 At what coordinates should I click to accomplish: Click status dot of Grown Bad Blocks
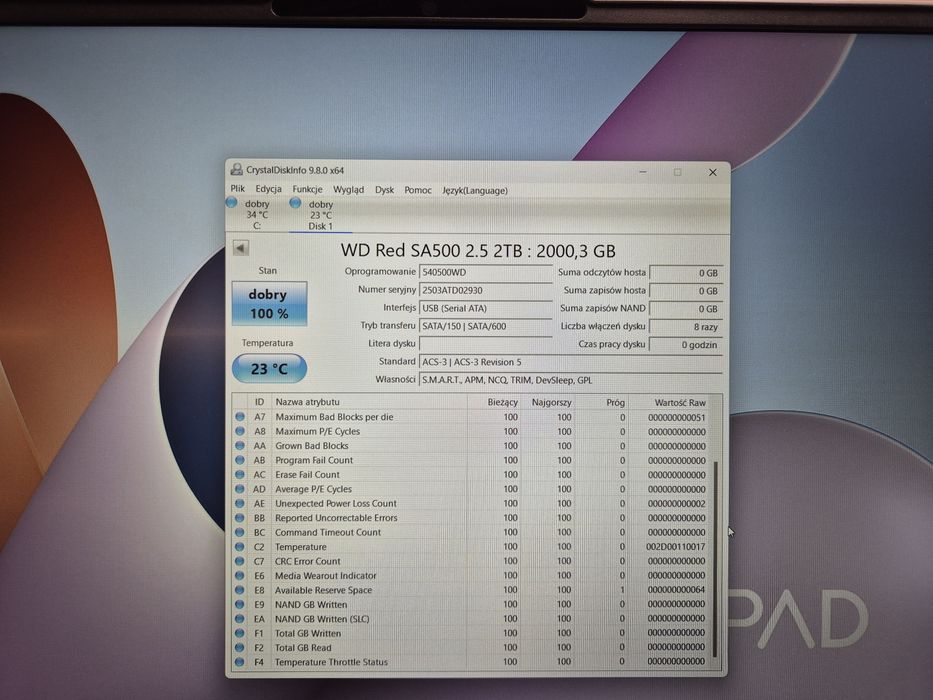pos(240,445)
